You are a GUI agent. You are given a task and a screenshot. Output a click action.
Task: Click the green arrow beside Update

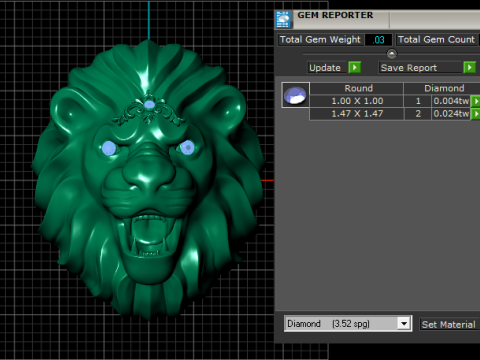tap(355, 68)
